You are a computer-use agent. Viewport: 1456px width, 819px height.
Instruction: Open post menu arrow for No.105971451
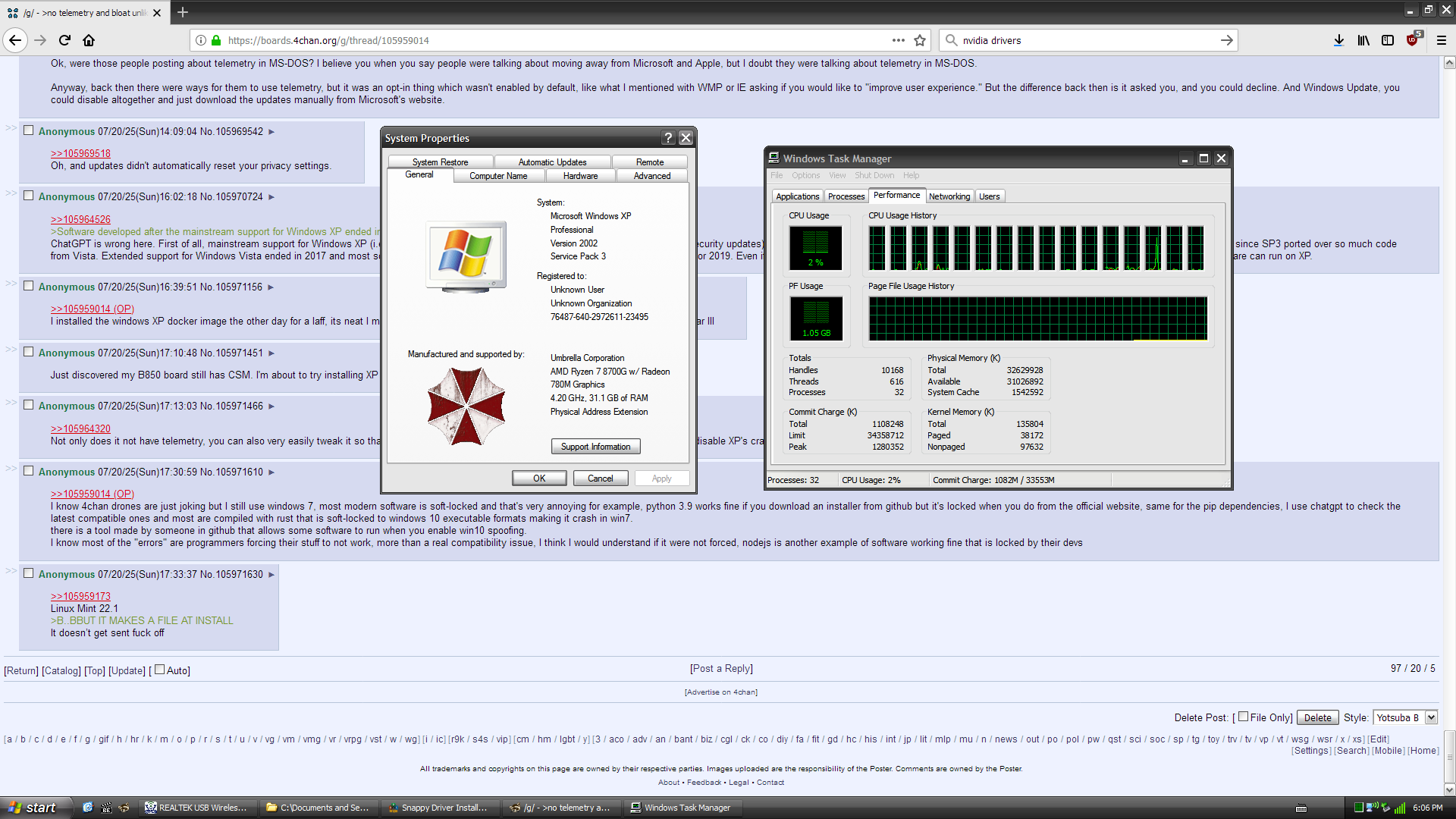tap(271, 353)
